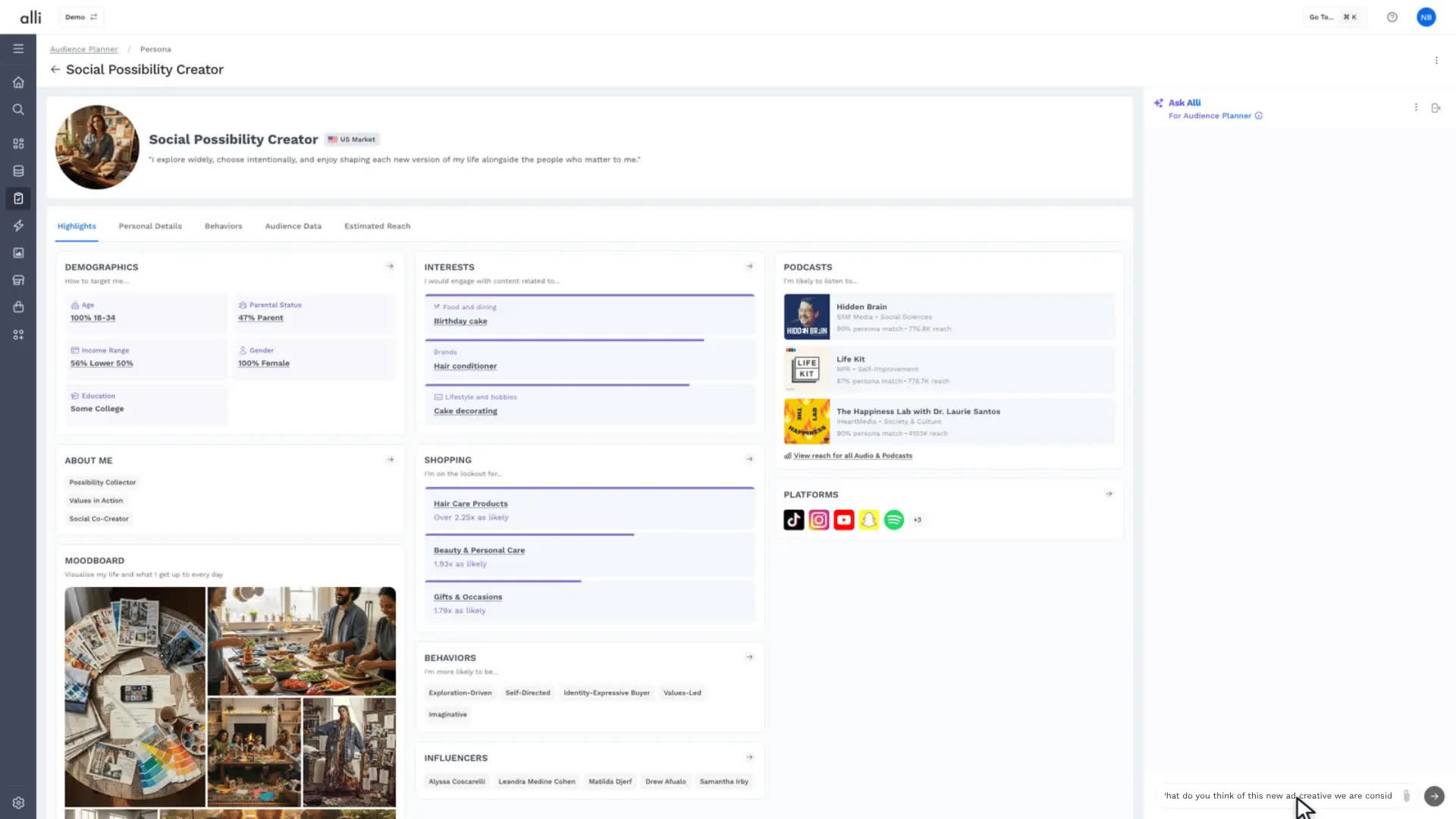Image resolution: width=1456 pixels, height=819 pixels.
Task: Switch to the Behaviors tab
Action: pos(223,226)
